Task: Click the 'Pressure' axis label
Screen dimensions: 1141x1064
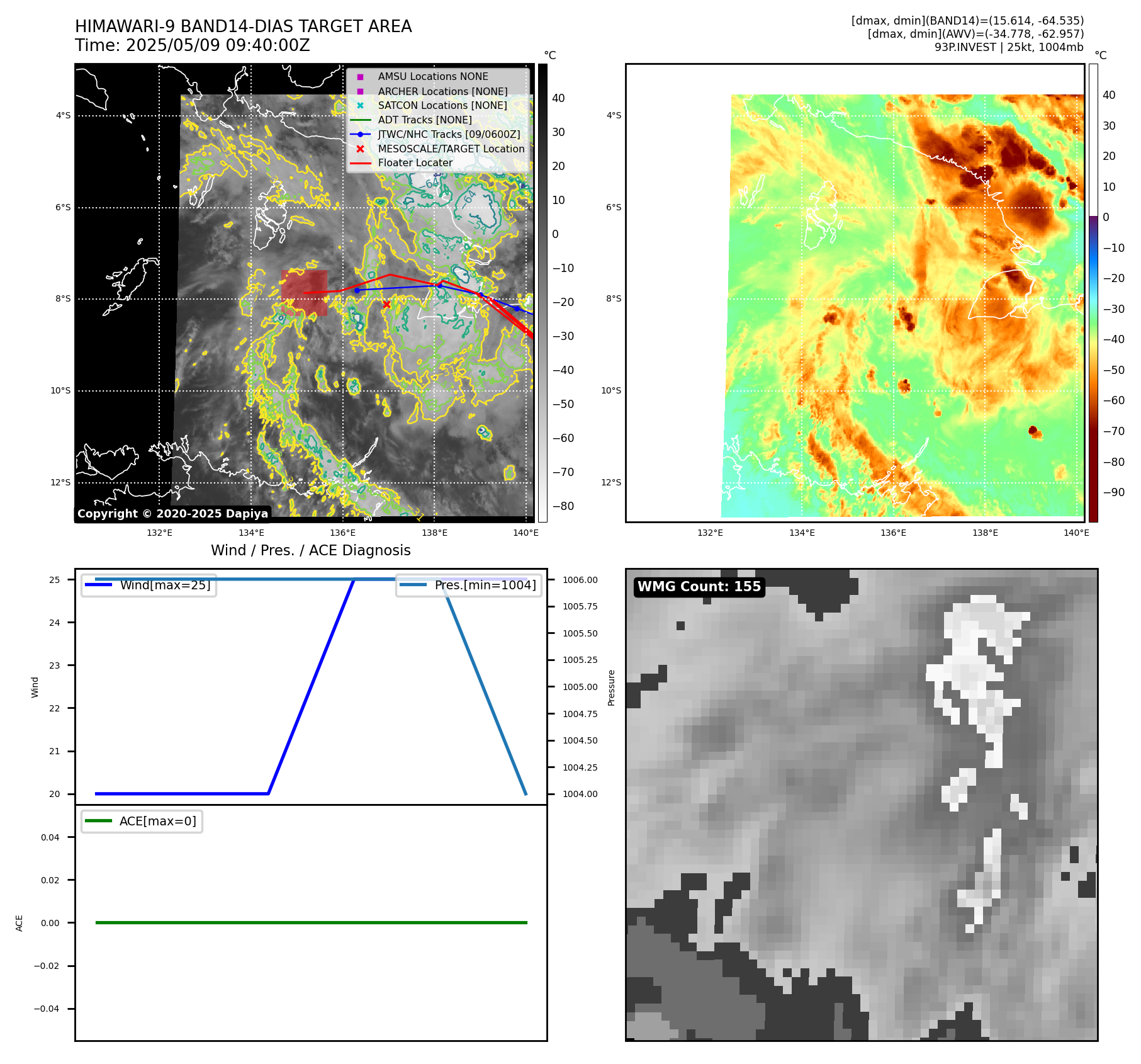Action: [x=611, y=688]
